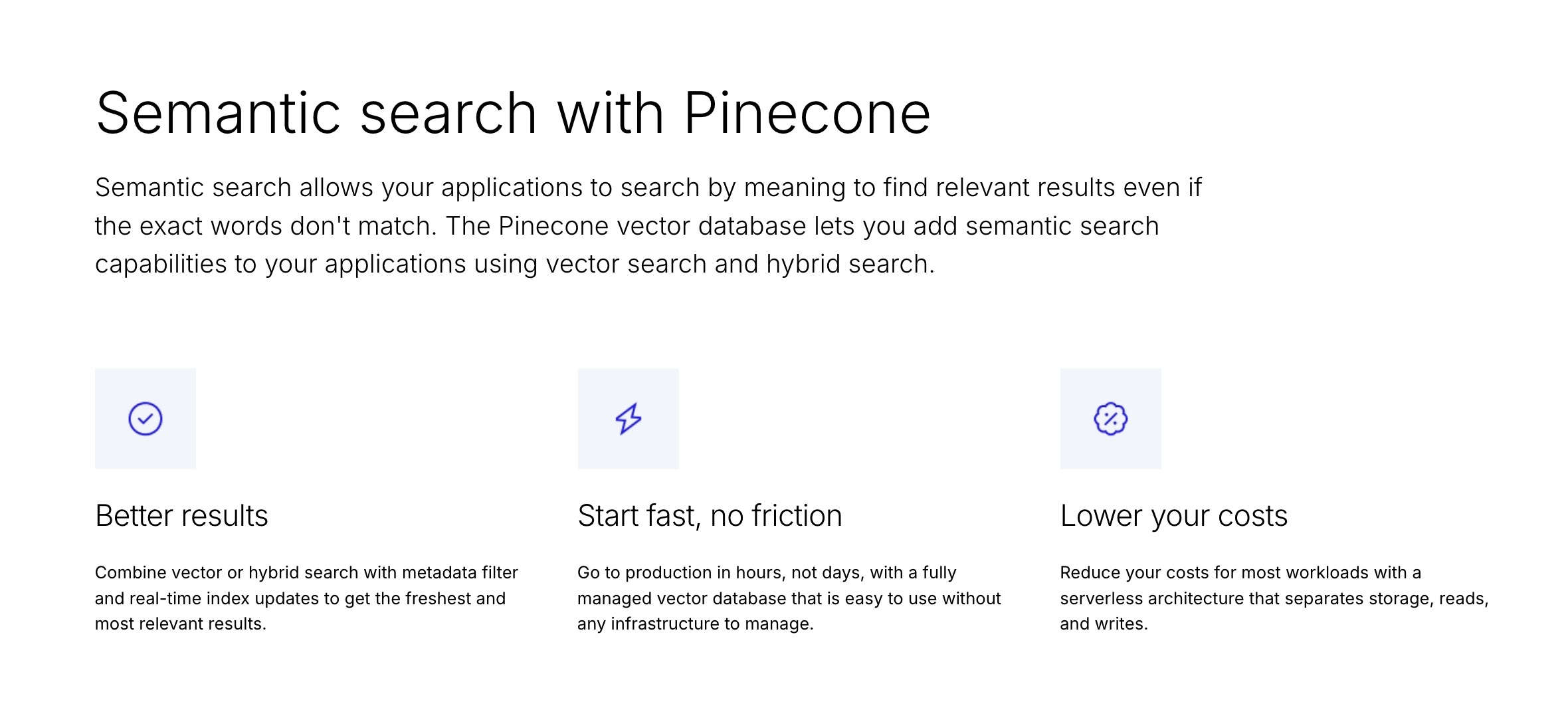Select the "Better results" heading
Viewport: 1568px width, 706px height.
181,516
